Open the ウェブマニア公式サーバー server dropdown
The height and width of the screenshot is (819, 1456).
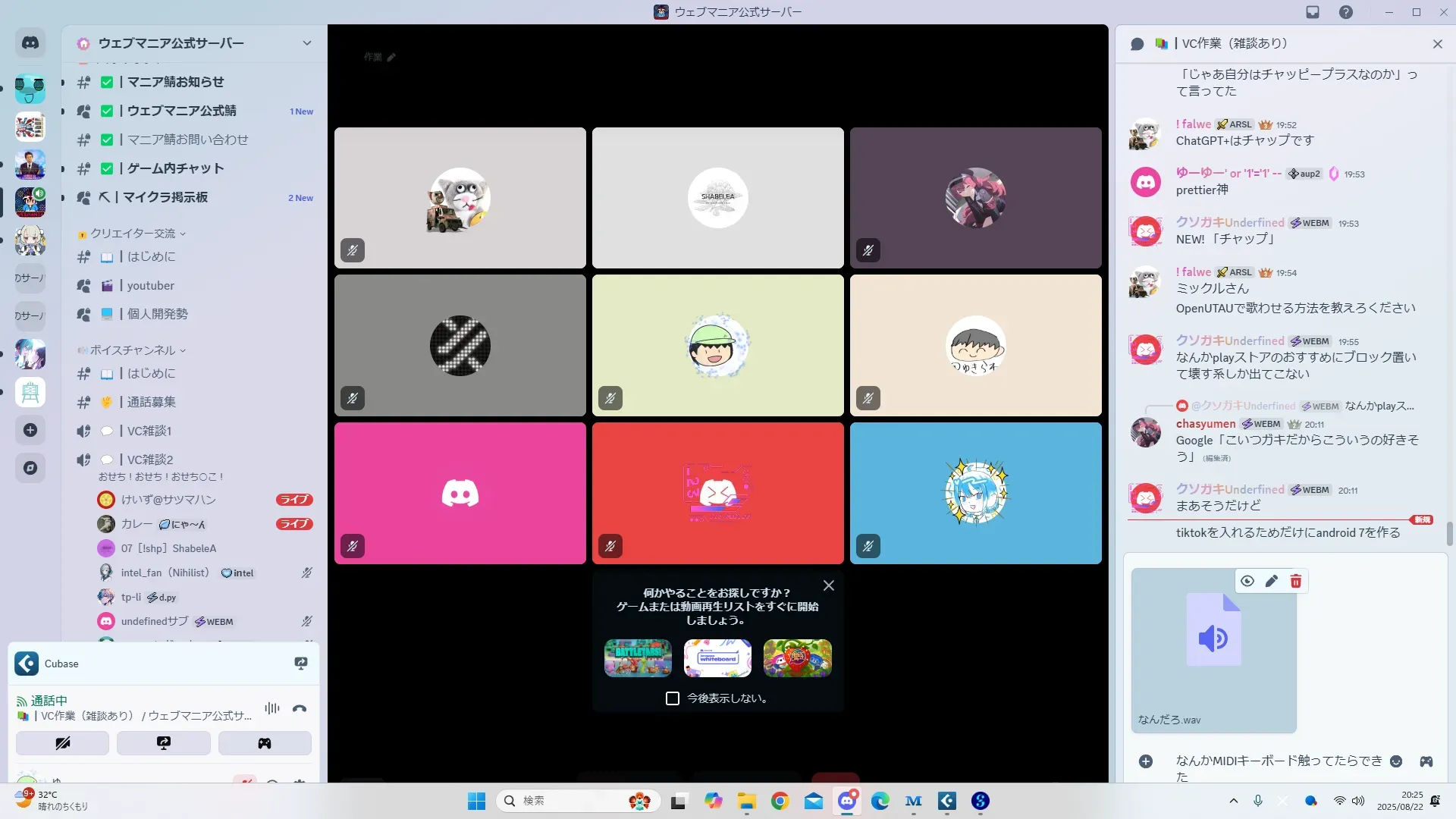pos(306,43)
